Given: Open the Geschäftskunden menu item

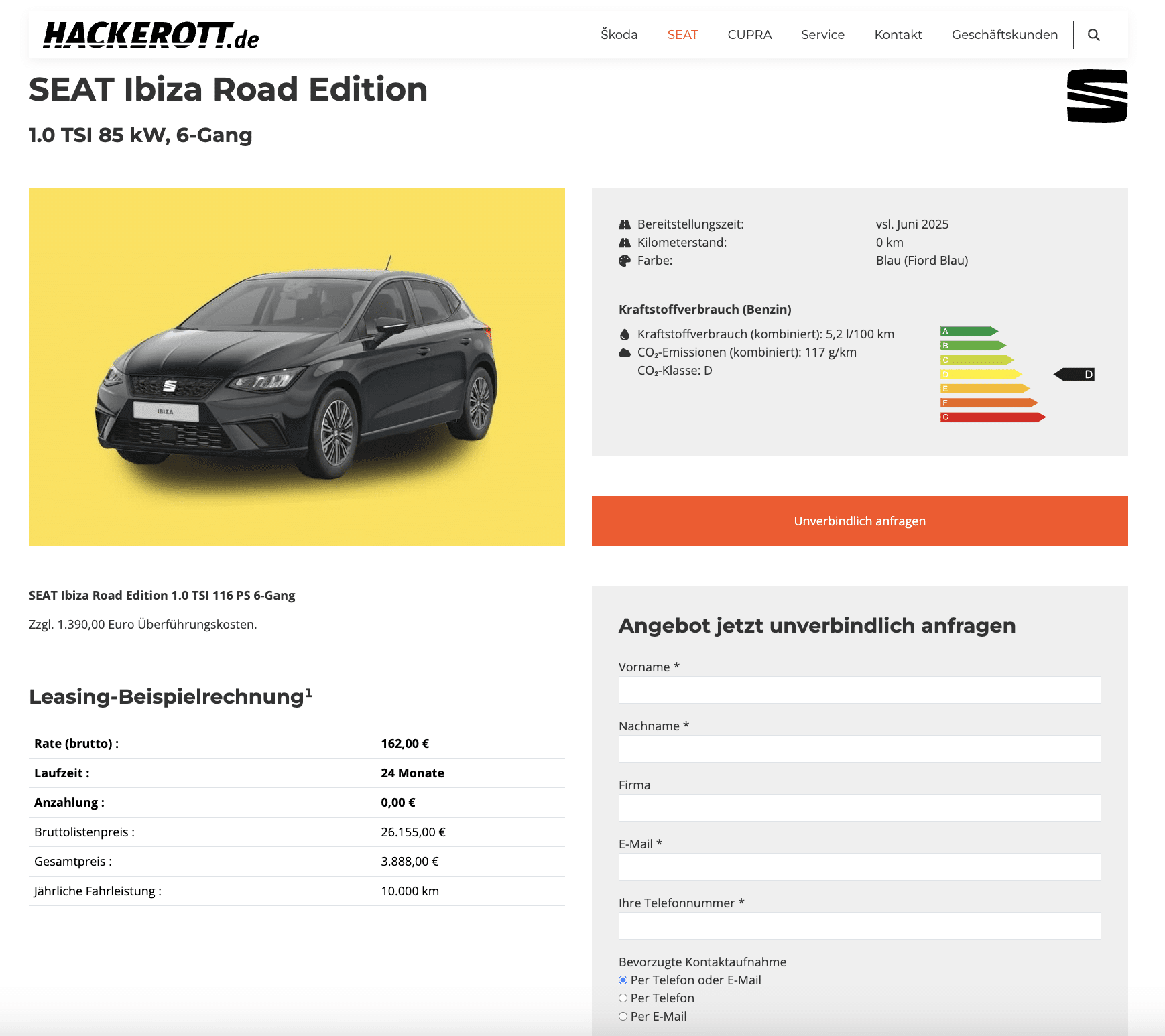Looking at the screenshot, I should [1005, 35].
